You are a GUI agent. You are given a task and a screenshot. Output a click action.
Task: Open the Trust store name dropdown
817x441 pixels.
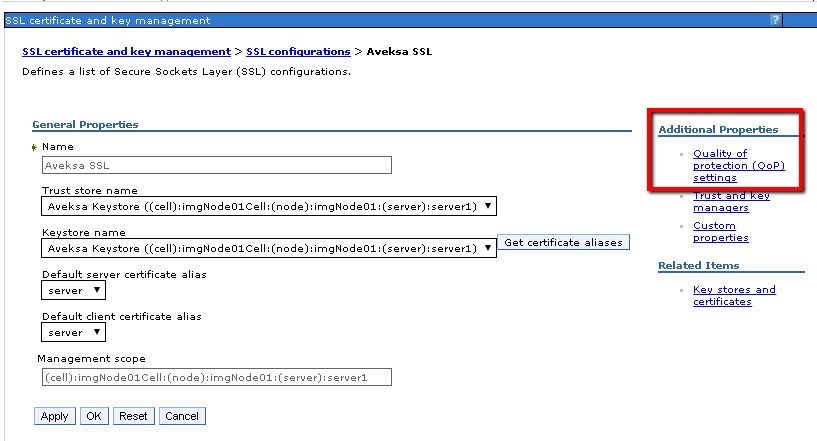point(269,206)
